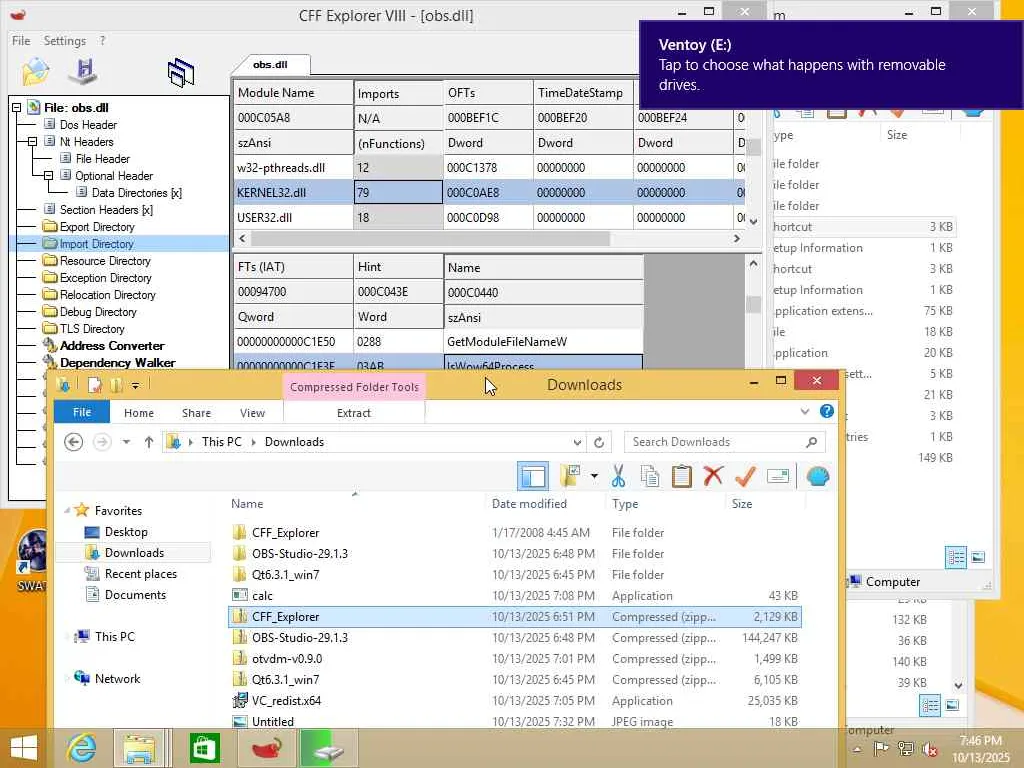Image resolution: width=1024 pixels, height=768 pixels.
Task: Select Desktop under Favorites
Action: coord(126,532)
